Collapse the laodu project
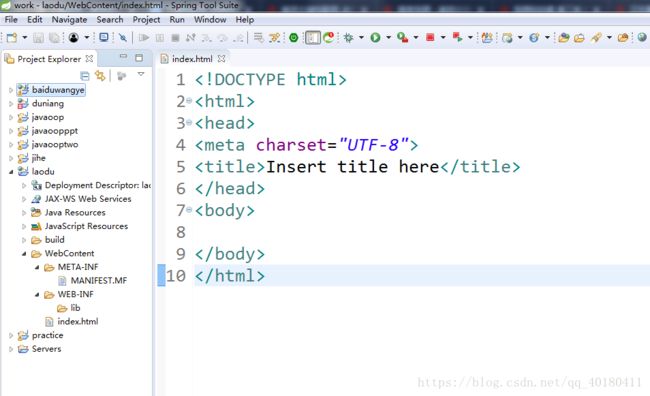The image size is (650, 396). pyautogui.click(x=11, y=172)
